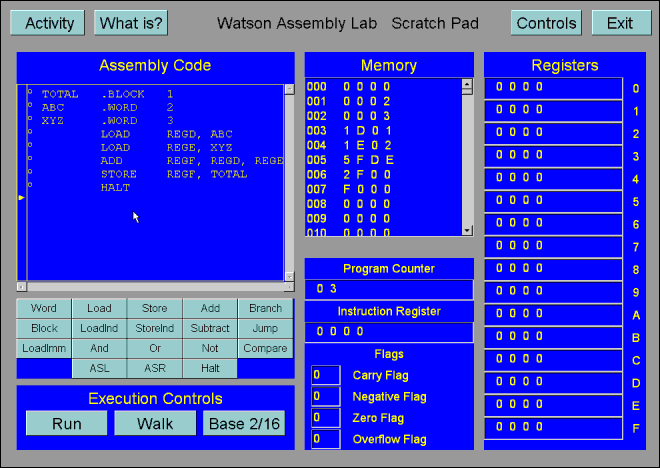660x468 pixels.
Task: Select the Zero Flag value box
Action: point(325,418)
